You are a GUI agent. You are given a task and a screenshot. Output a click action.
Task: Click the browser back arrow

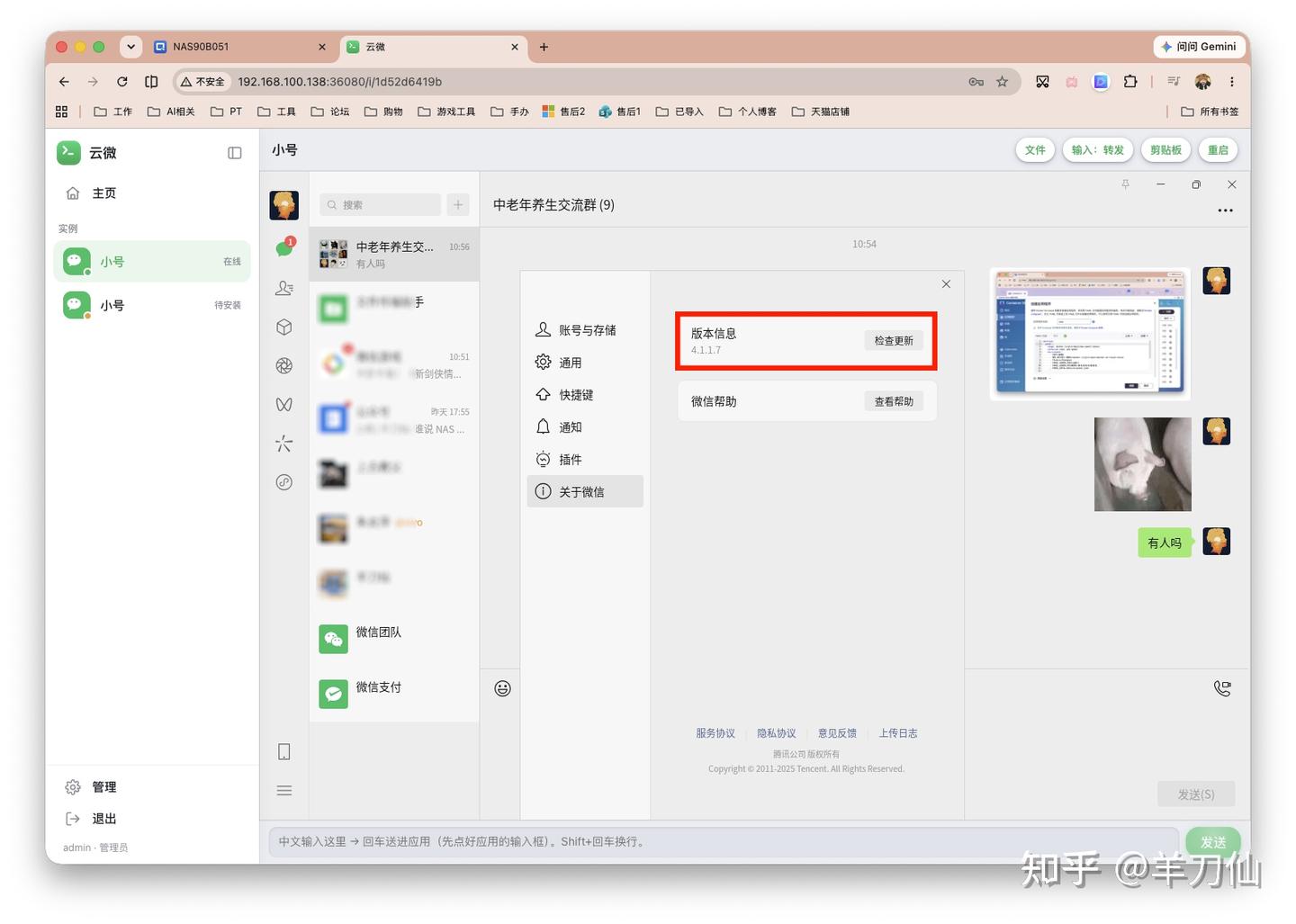click(x=64, y=82)
